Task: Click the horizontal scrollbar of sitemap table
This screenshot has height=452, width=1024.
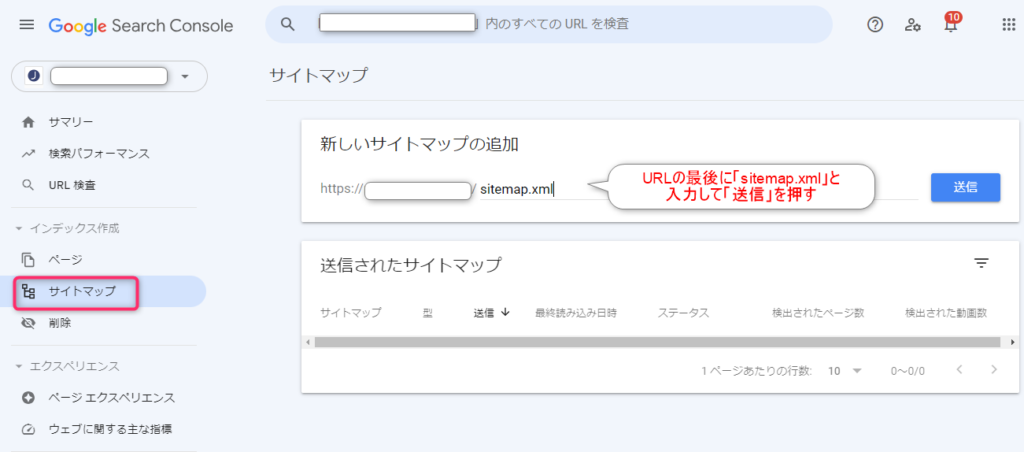Action: (x=656, y=342)
